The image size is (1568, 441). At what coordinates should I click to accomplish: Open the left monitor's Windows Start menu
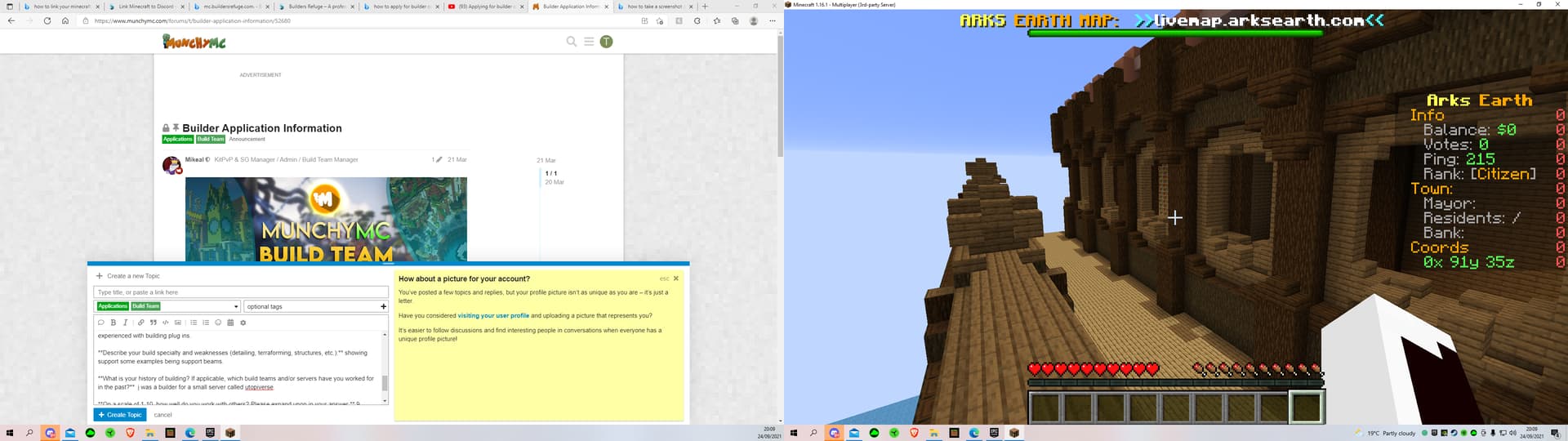[10, 433]
